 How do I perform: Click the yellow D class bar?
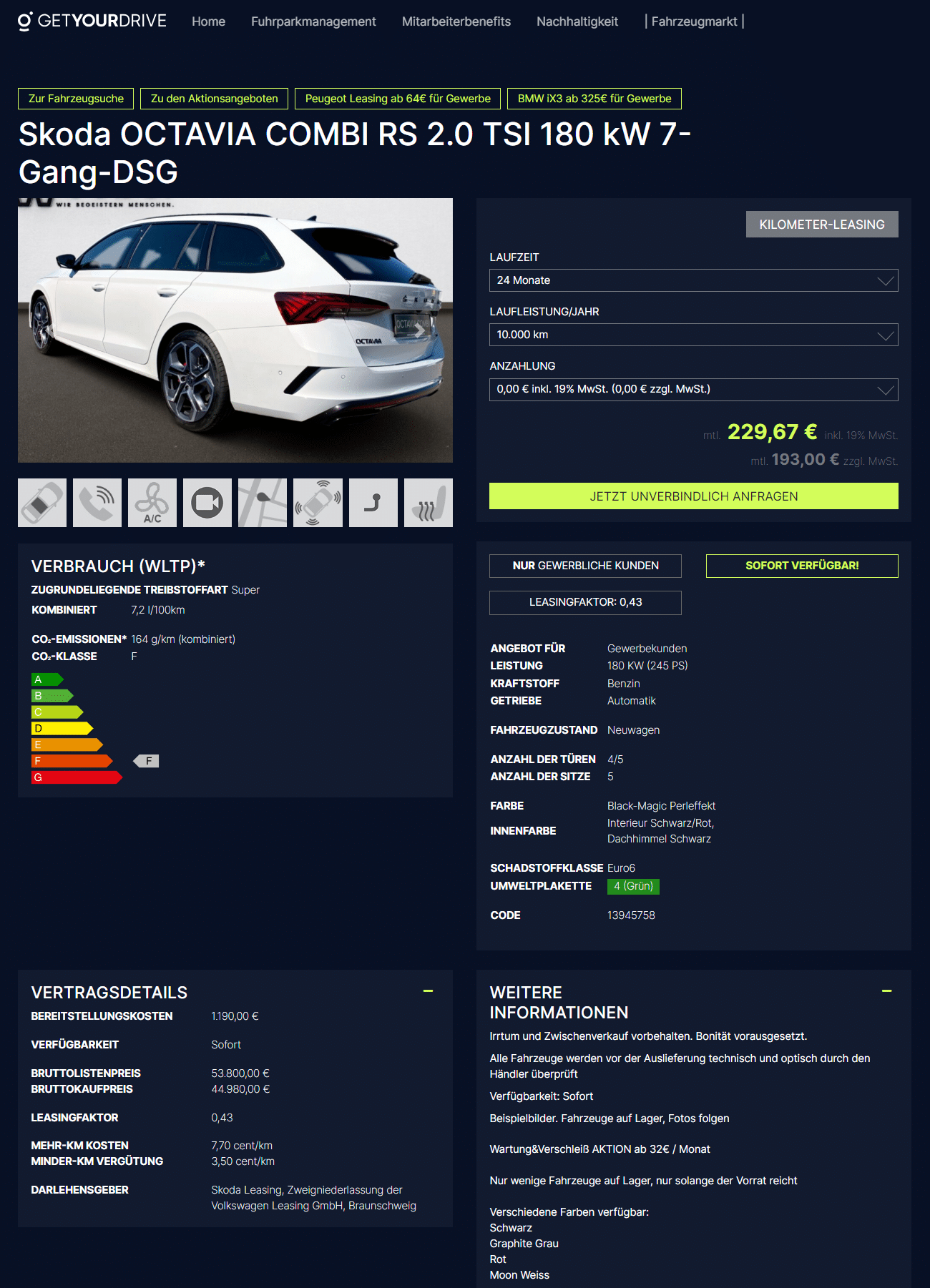pyautogui.click(x=62, y=728)
